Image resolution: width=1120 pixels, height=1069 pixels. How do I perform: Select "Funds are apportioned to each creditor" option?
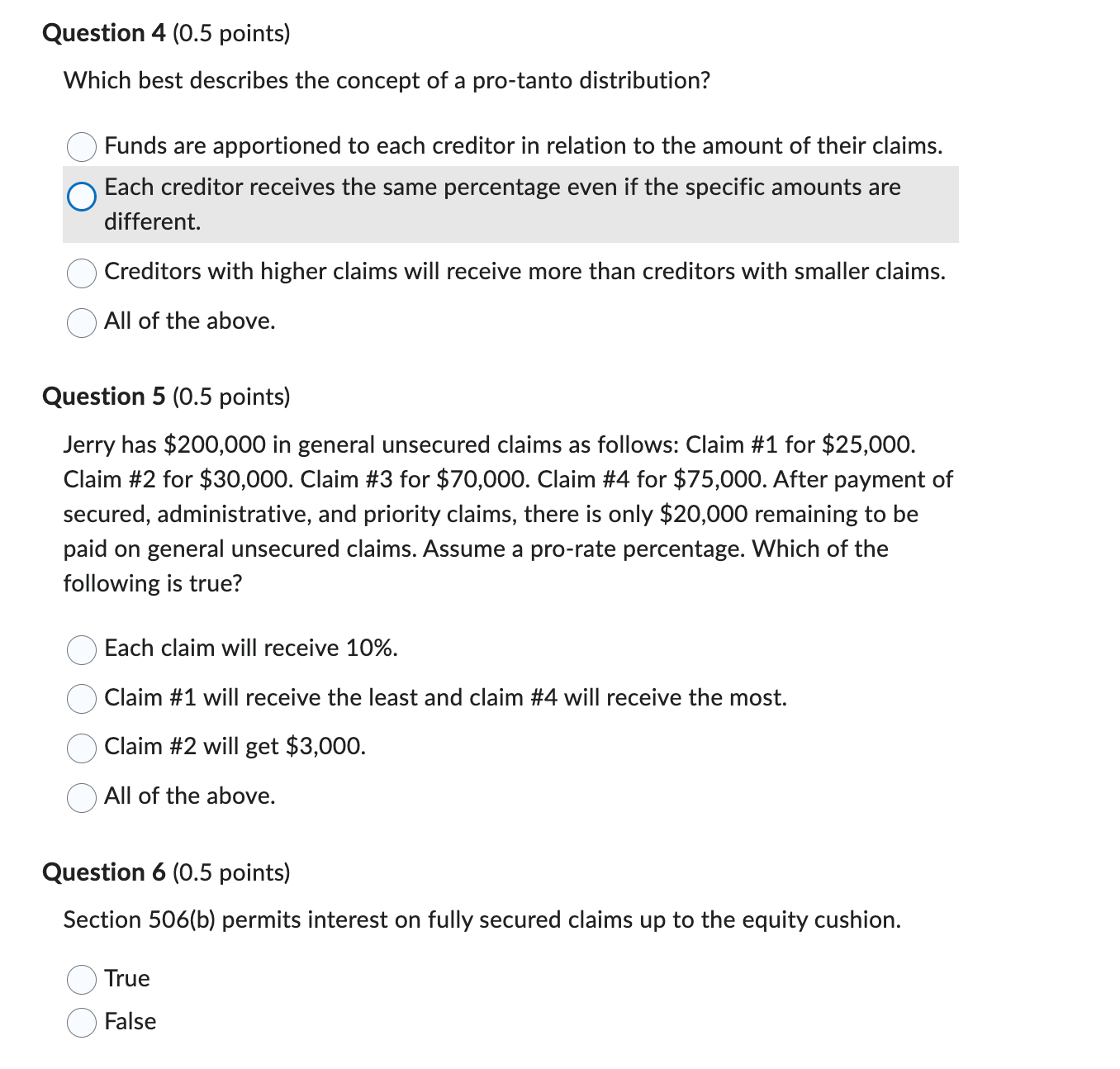click(80, 146)
